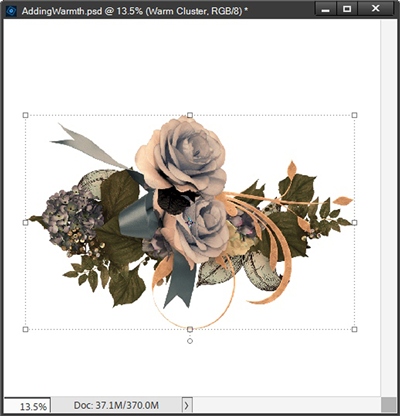Close the AddingWarmth.psd document window
This screenshot has width=400, height=416.
(x=376, y=9)
